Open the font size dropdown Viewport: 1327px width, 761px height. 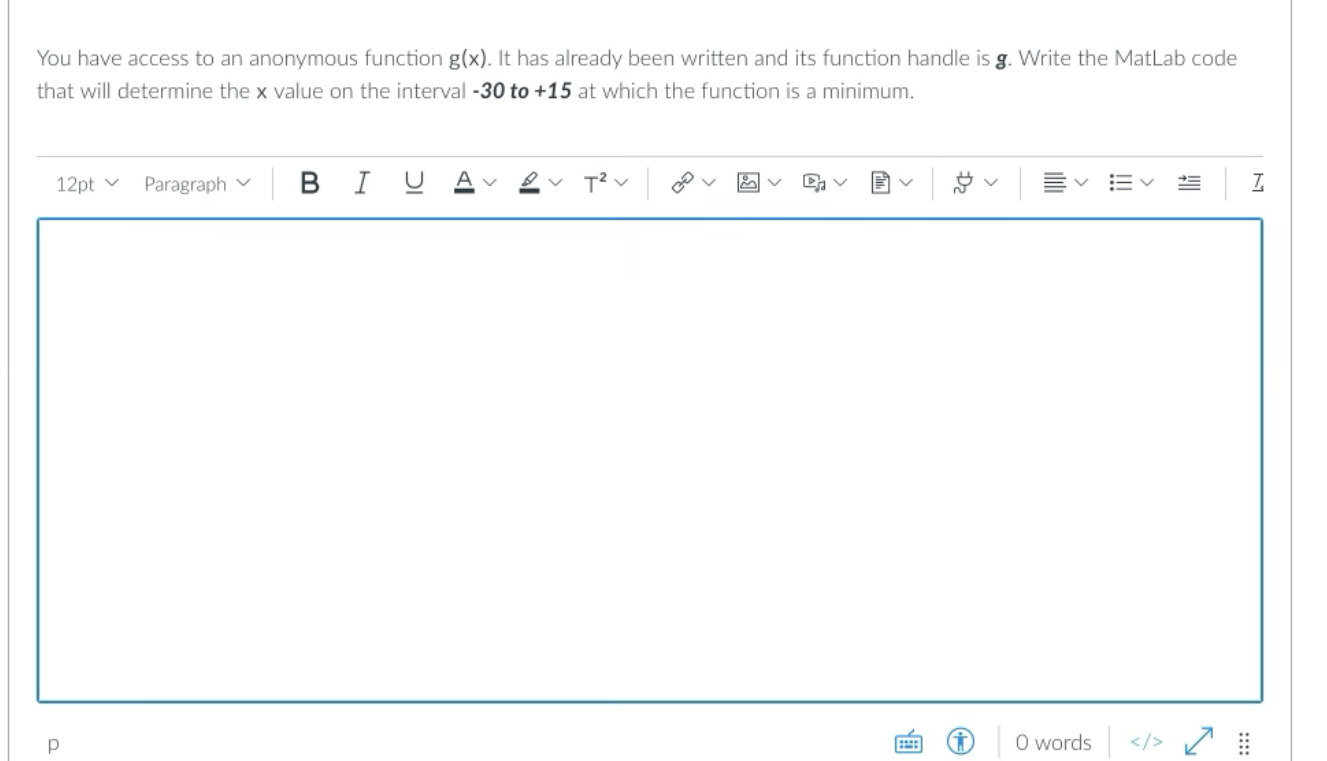(88, 183)
